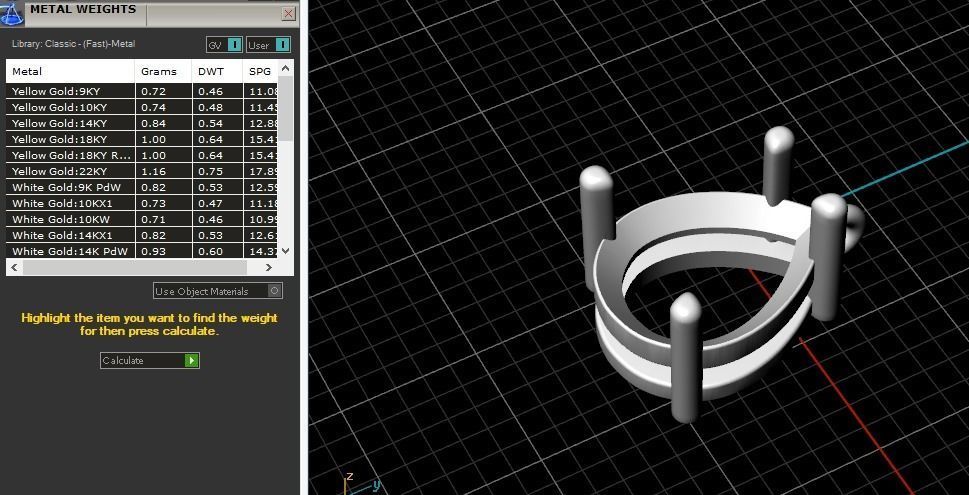969x495 pixels.
Task: Click the METAL WEIGHTS panel title
Action: [x=83, y=9]
